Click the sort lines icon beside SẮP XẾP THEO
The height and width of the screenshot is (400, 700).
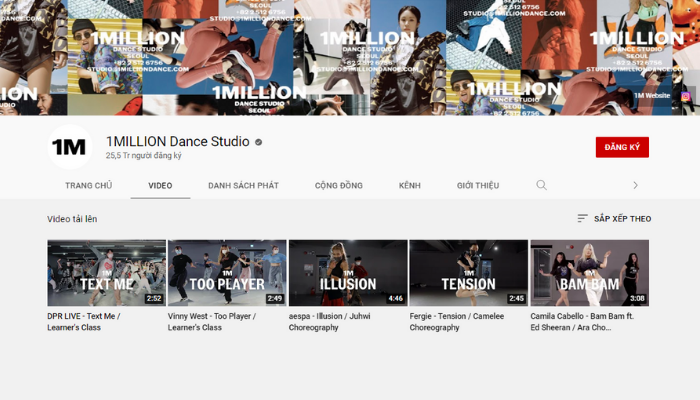click(x=582, y=218)
